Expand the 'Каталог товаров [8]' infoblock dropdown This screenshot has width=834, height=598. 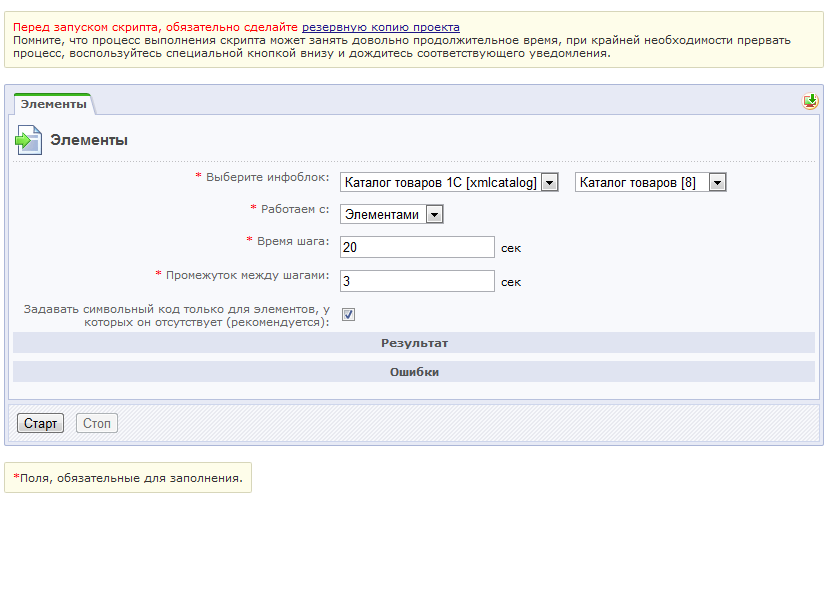pyautogui.click(x=650, y=183)
